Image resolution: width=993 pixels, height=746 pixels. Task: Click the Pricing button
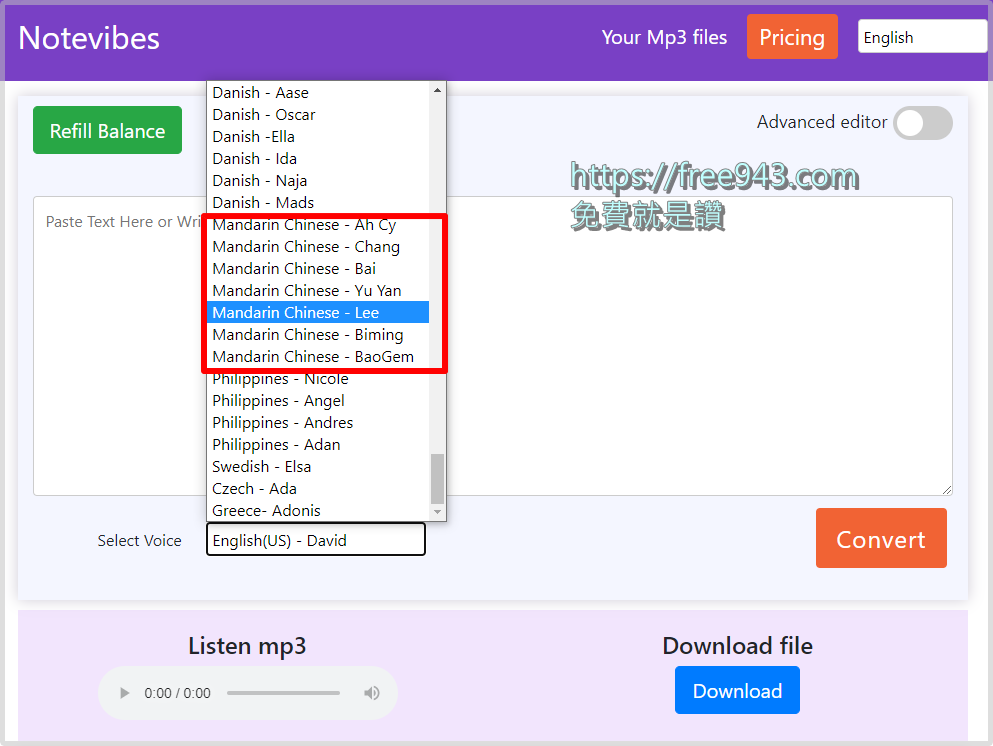[x=792, y=37]
